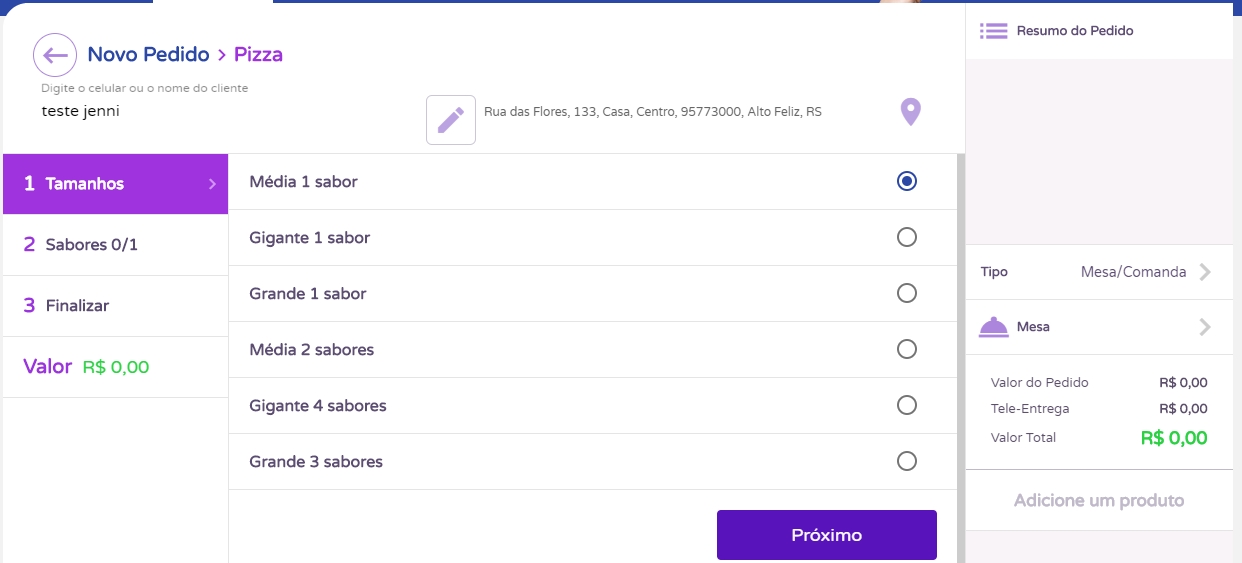Select Gigante 1 sabor option
The height and width of the screenshot is (563, 1242).
(907, 238)
